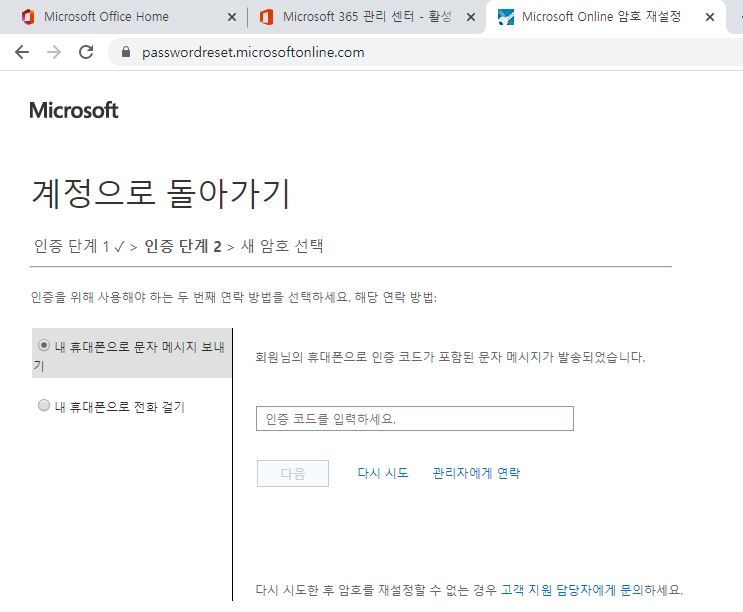
Task: Click the 다음 button
Action: point(293,473)
